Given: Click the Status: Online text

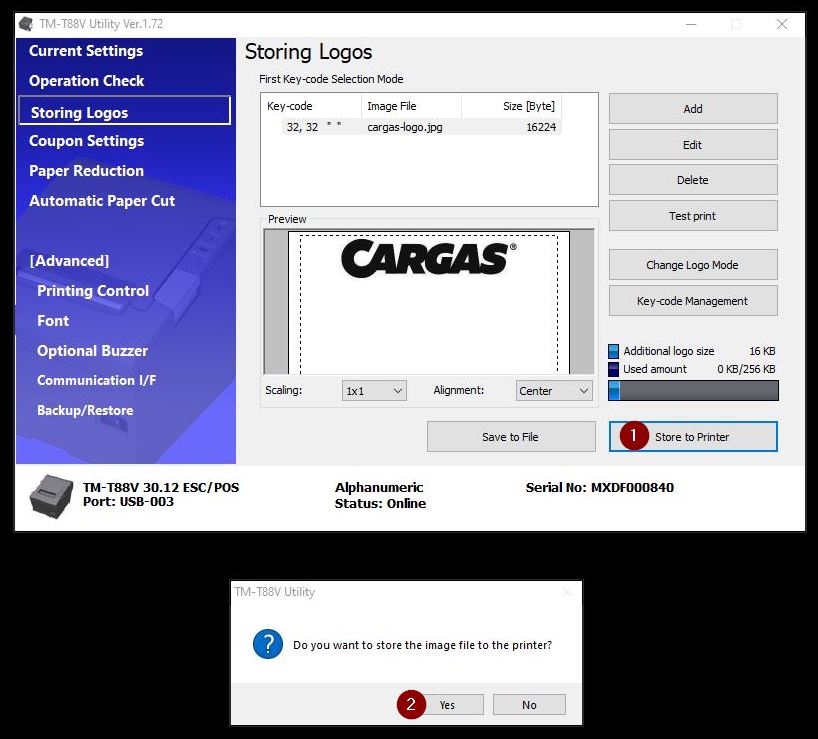Looking at the screenshot, I should tap(380, 503).
